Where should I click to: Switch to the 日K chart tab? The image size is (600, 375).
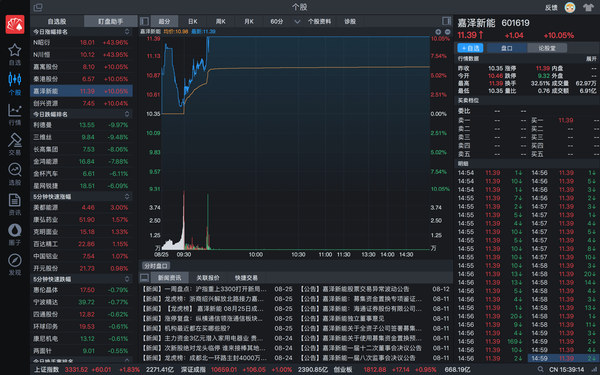193,21
